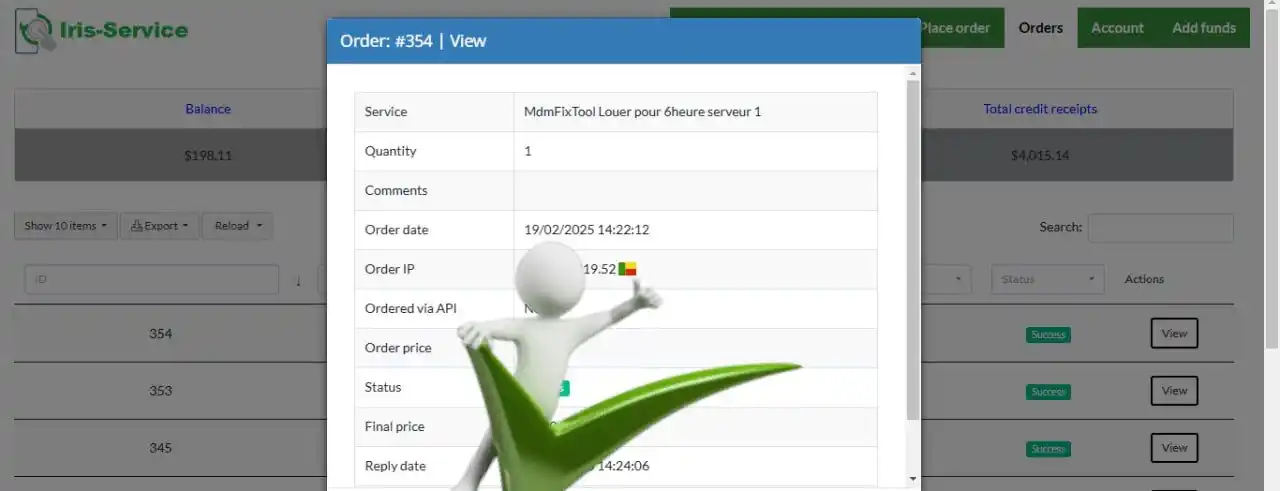The width and height of the screenshot is (1280, 491).
Task: Click the Status row label in modal
Action: [x=383, y=387]
